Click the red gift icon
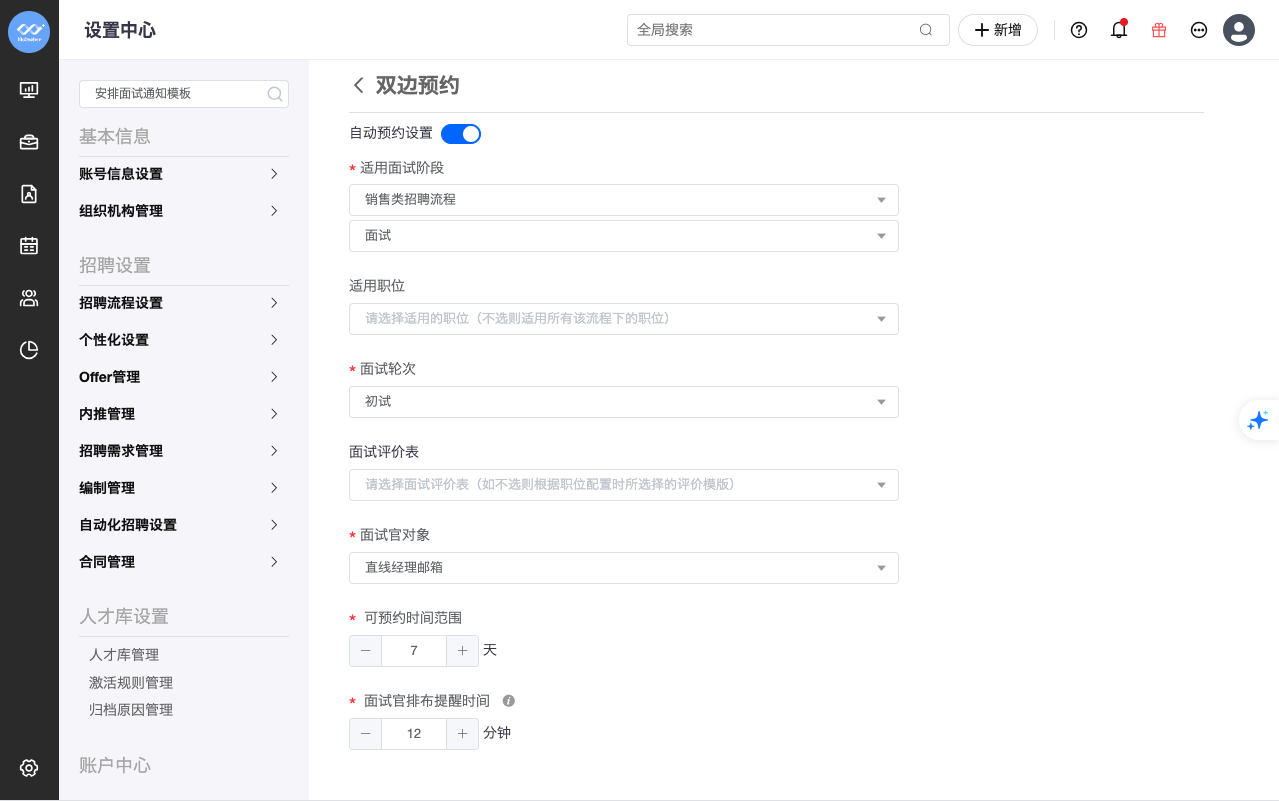 point(1159,30)
